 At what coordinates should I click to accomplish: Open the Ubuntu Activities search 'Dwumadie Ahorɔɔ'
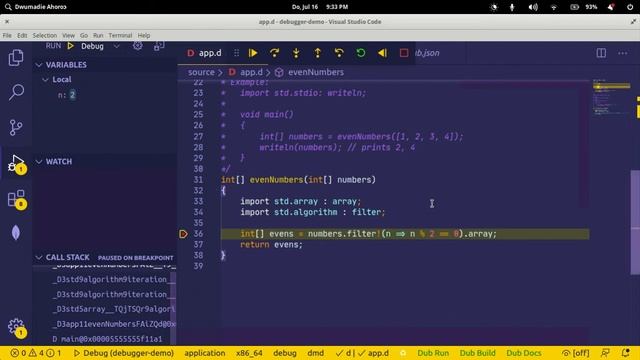[x=36, y=7]
